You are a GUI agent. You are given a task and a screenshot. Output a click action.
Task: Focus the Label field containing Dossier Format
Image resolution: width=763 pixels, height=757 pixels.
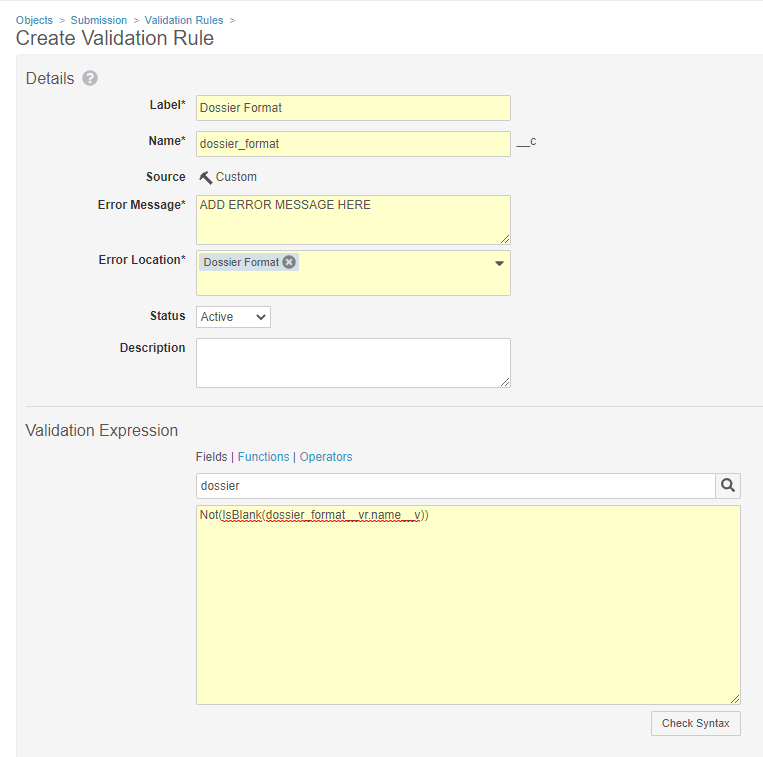coord(353,108)
